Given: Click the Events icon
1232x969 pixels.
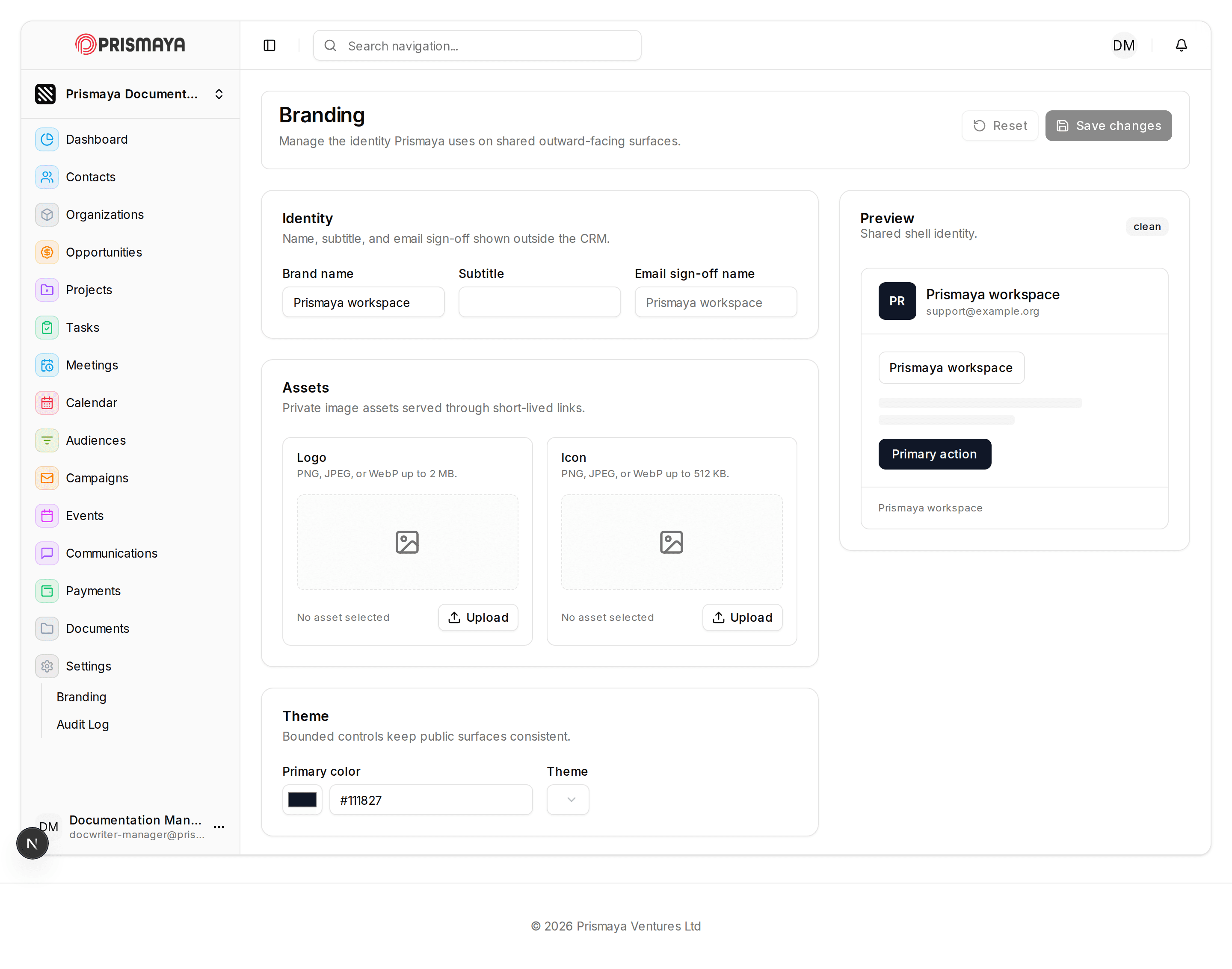Looking at the screenshot, I should 47,516.
